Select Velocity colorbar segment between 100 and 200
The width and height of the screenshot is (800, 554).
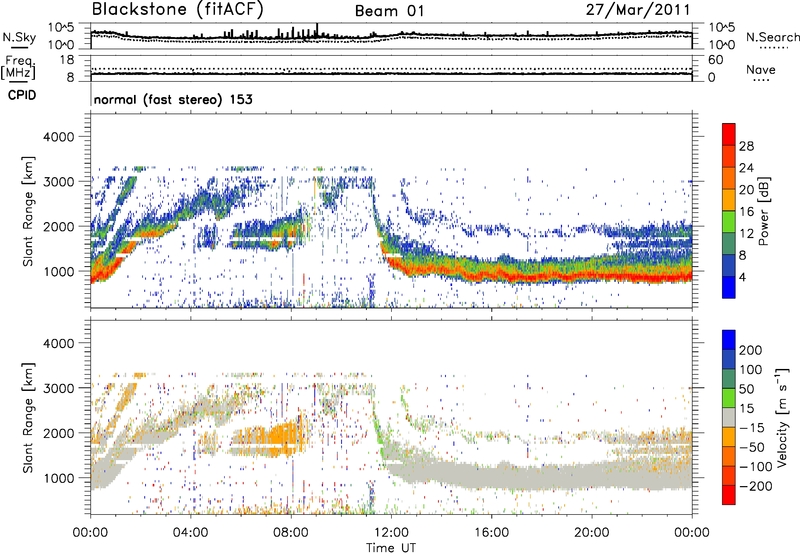coord(729,360)
